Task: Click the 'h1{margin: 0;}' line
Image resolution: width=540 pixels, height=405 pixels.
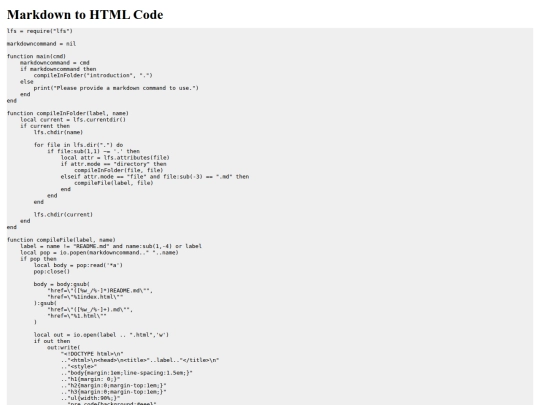Action: tap(90, 379)
